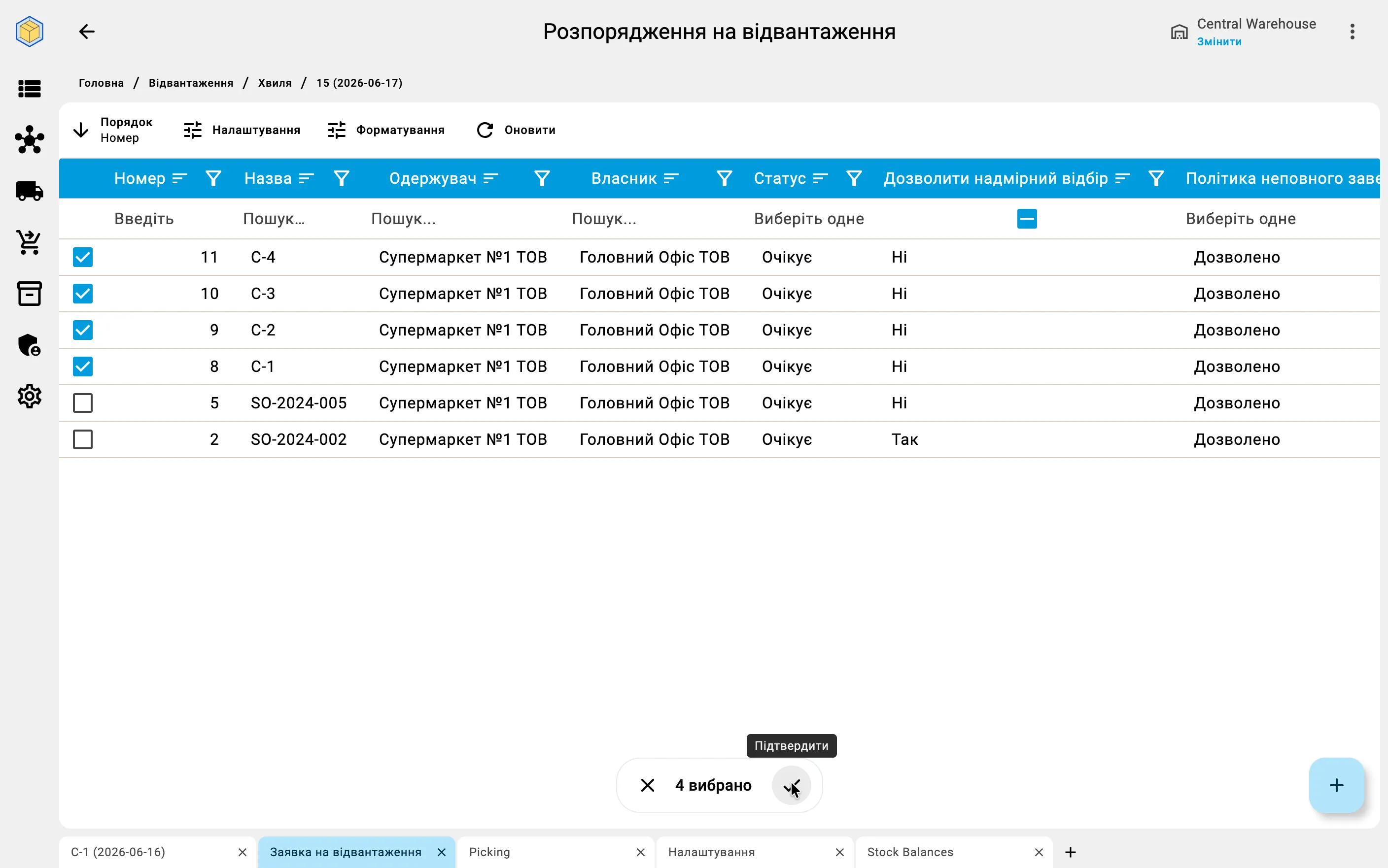Screen dimensions: 1388x868
Task: Filter the Номер column
Action: pos(213,178)
